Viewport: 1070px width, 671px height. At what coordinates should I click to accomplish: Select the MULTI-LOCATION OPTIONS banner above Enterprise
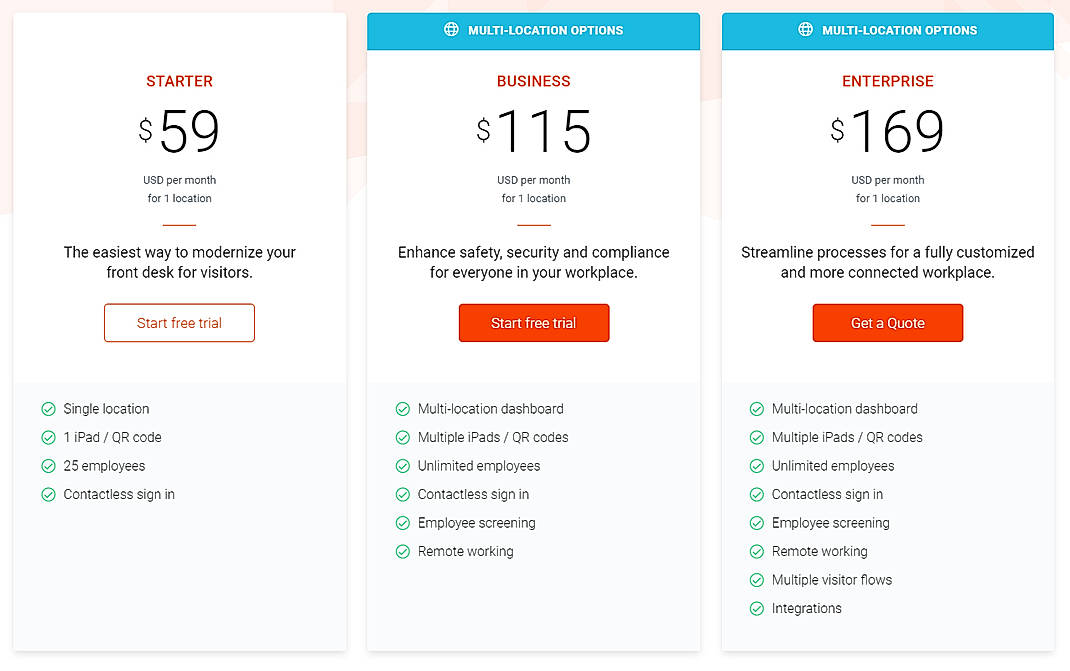click(887, 31)
